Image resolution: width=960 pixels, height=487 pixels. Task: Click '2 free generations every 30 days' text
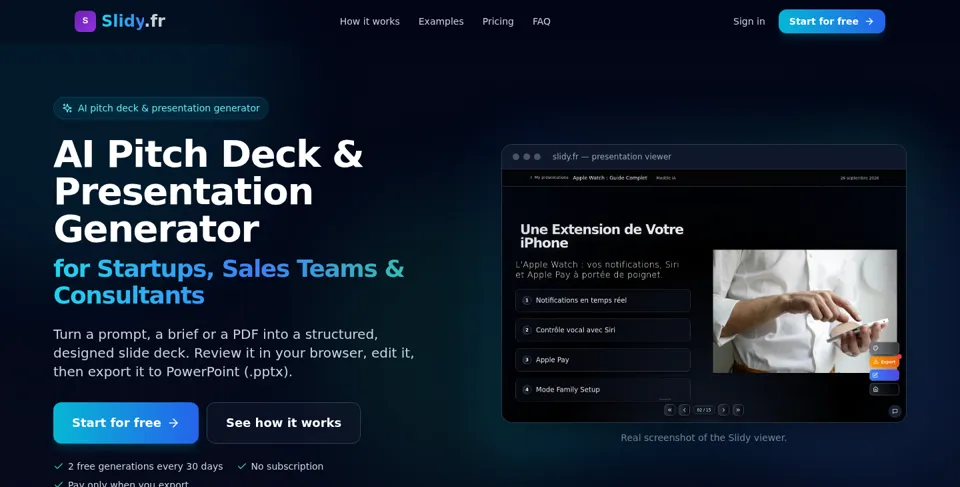(145, 466)
